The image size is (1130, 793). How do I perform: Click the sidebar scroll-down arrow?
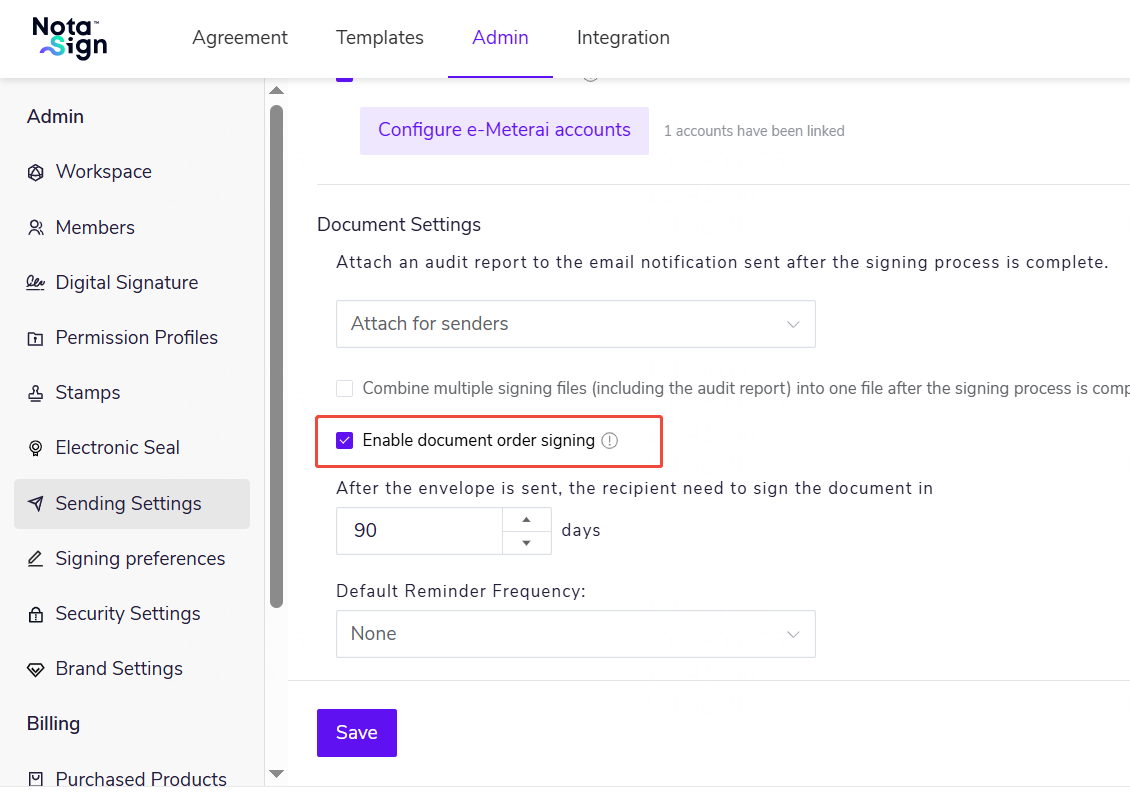(x=276, y=774)
